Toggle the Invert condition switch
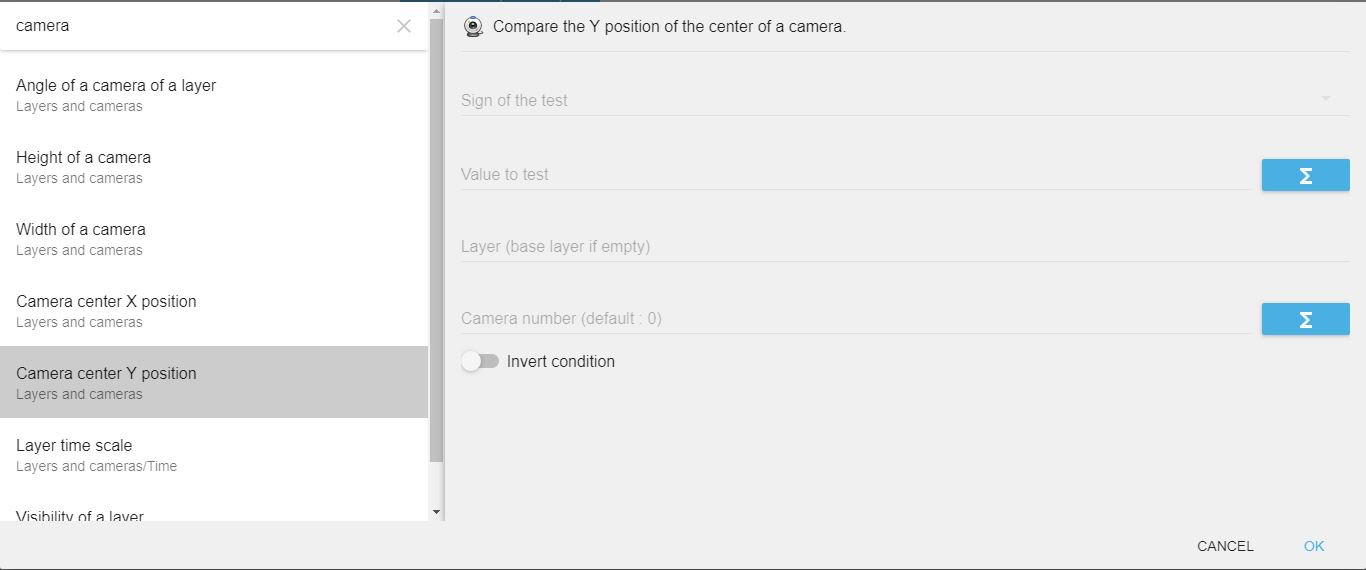 480,361
